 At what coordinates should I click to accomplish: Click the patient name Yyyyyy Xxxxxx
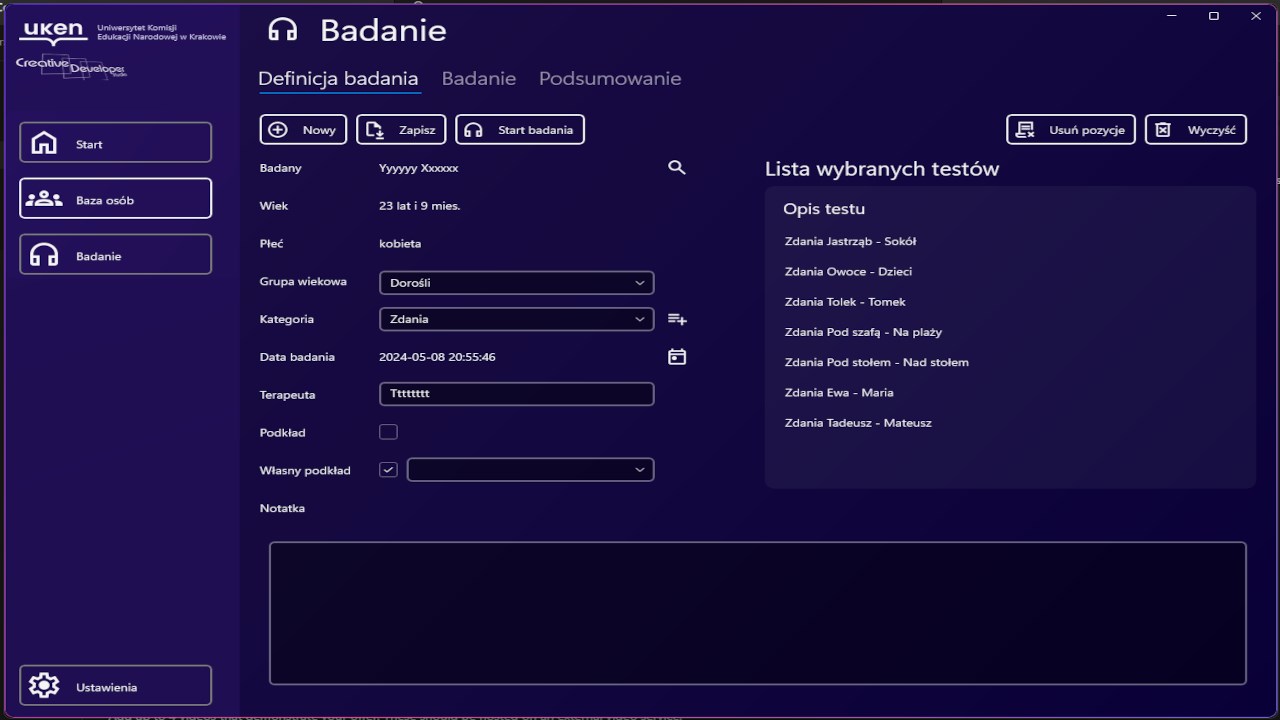418,168
